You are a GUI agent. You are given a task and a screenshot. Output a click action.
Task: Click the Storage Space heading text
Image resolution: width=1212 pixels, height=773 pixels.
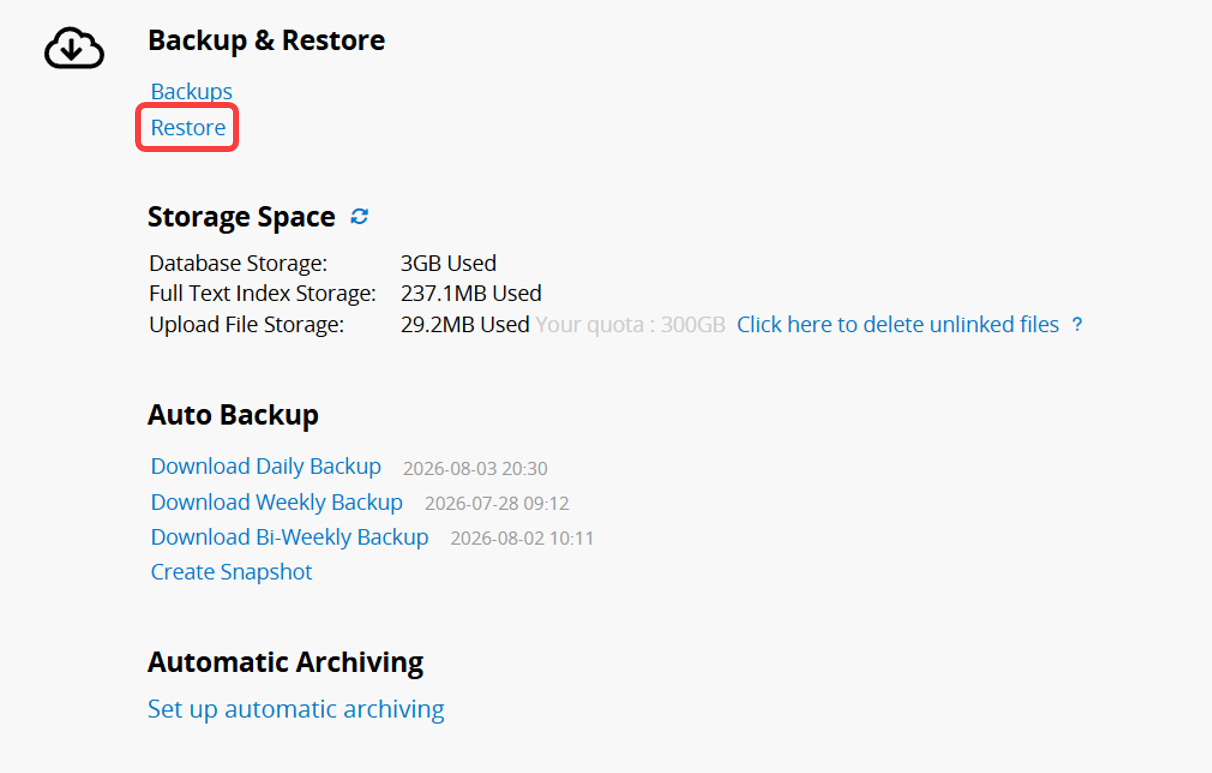pos(241,217)
